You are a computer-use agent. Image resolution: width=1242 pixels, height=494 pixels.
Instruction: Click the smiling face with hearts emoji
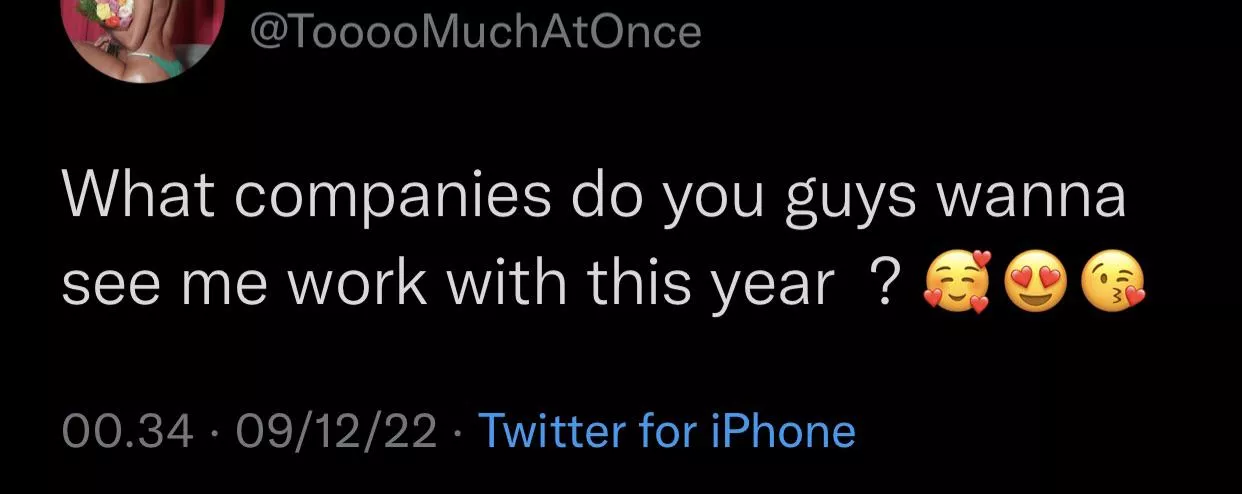coord(956,284)
